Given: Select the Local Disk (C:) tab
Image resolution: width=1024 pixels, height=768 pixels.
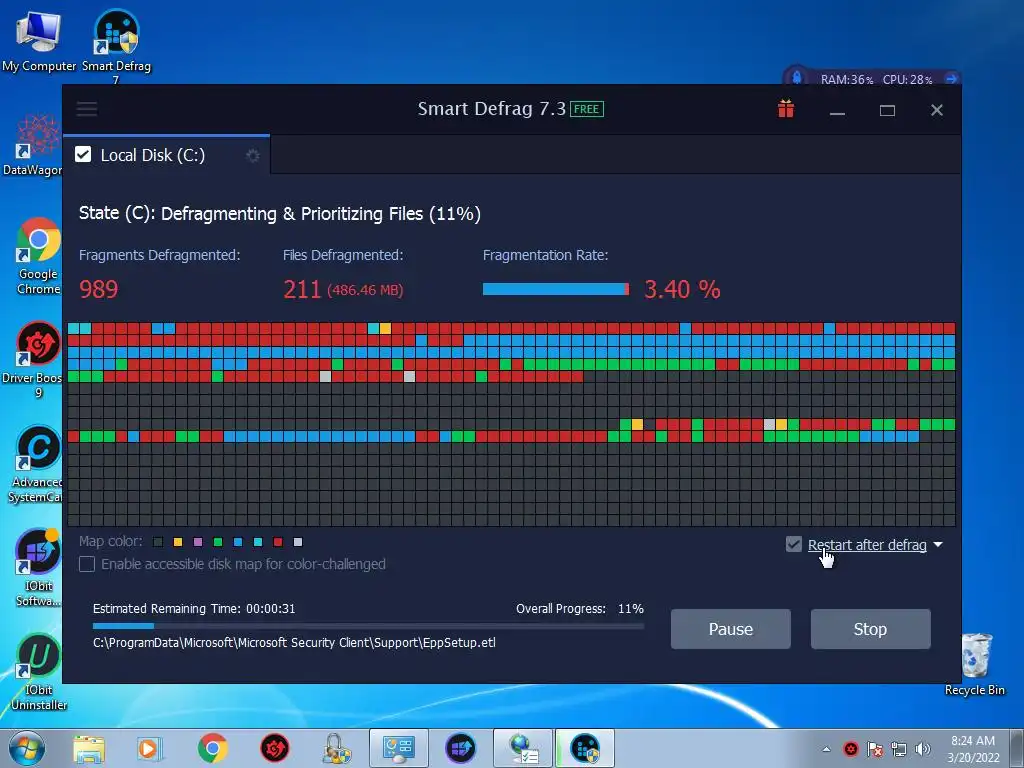Looking at the screenshot, I should coord(167,155).
